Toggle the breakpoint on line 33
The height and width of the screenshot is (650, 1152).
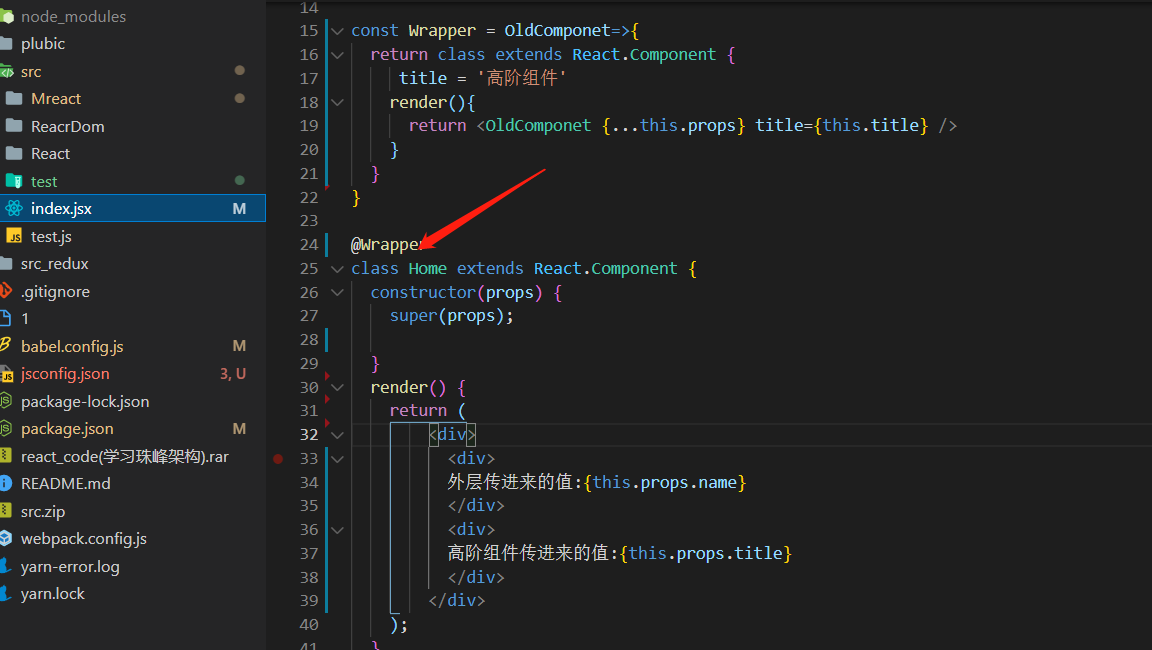pos(277,458)
